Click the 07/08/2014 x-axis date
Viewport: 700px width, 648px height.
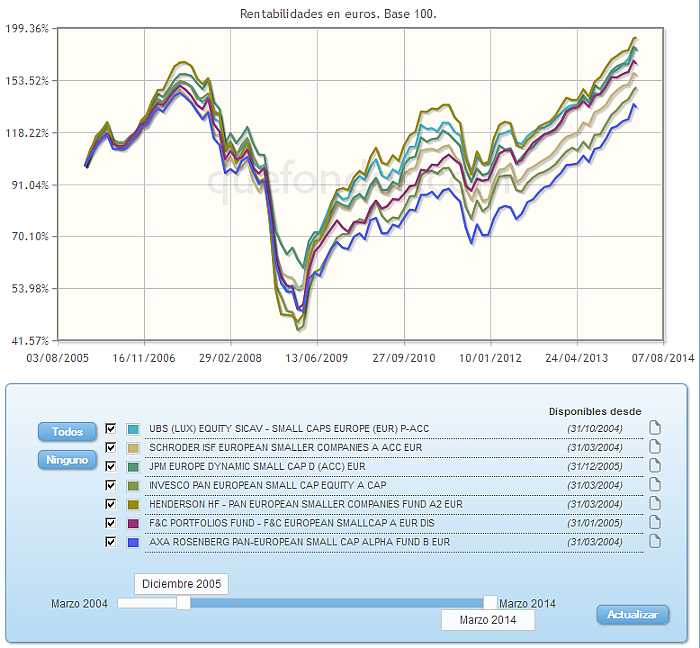(663, 358)
